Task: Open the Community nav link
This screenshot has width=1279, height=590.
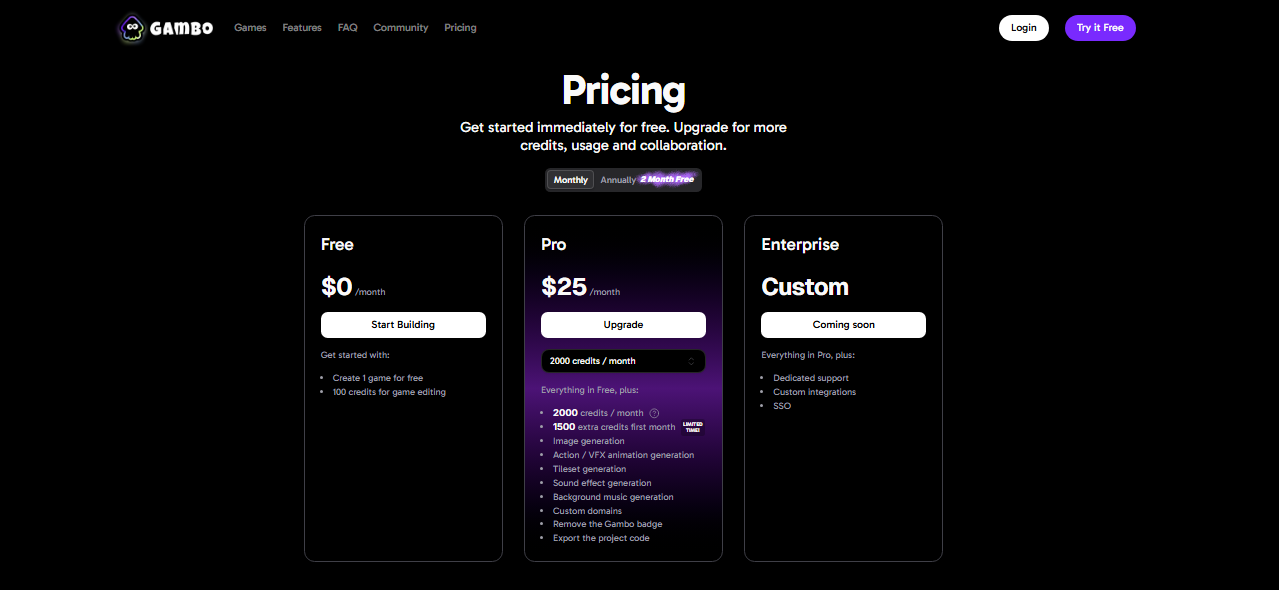Action: click(x=401, y=28)
